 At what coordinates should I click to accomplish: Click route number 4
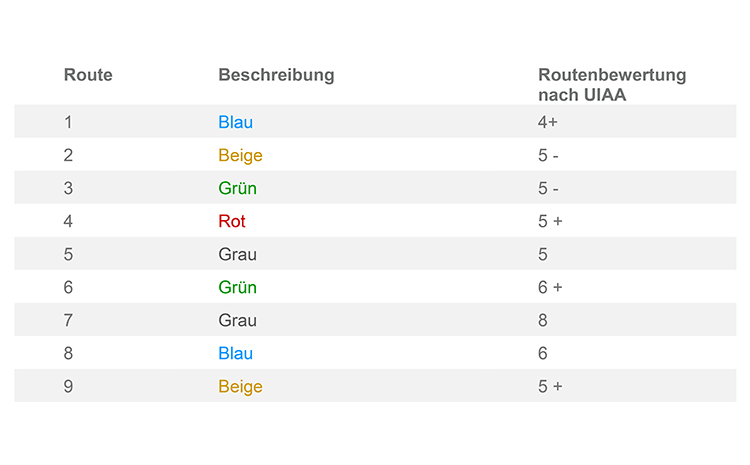pyautogui.click(x=68, y=221)
